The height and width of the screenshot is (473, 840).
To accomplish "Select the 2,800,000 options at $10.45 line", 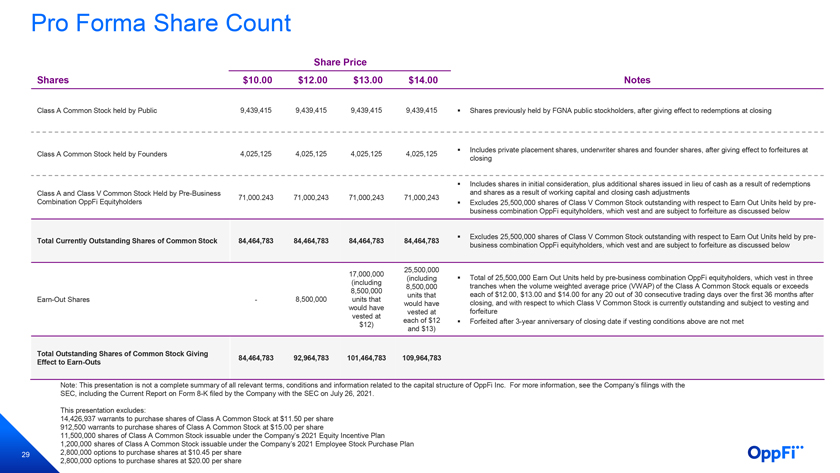I will (x=151, y=453).
